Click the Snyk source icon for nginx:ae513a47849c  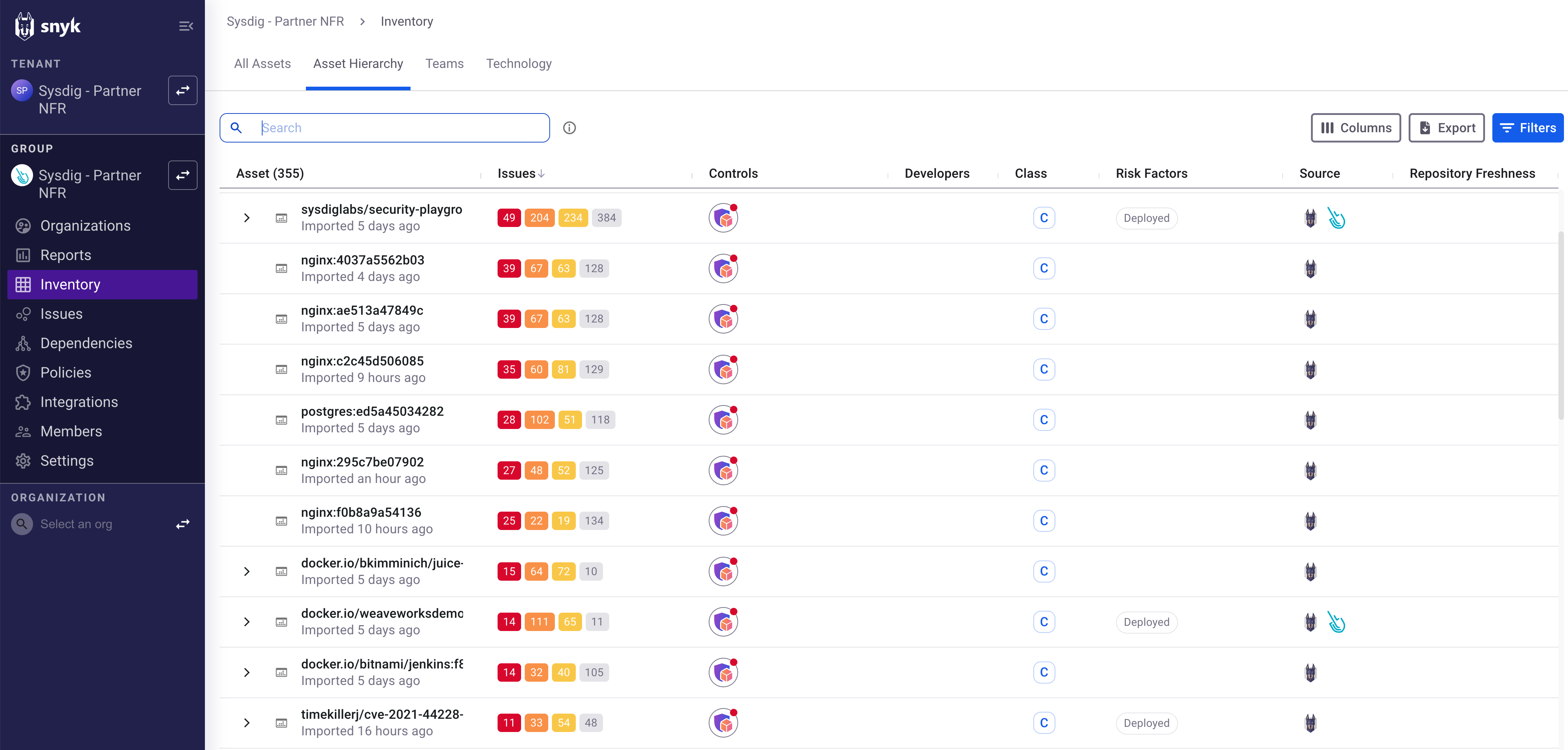point(1311,319)
